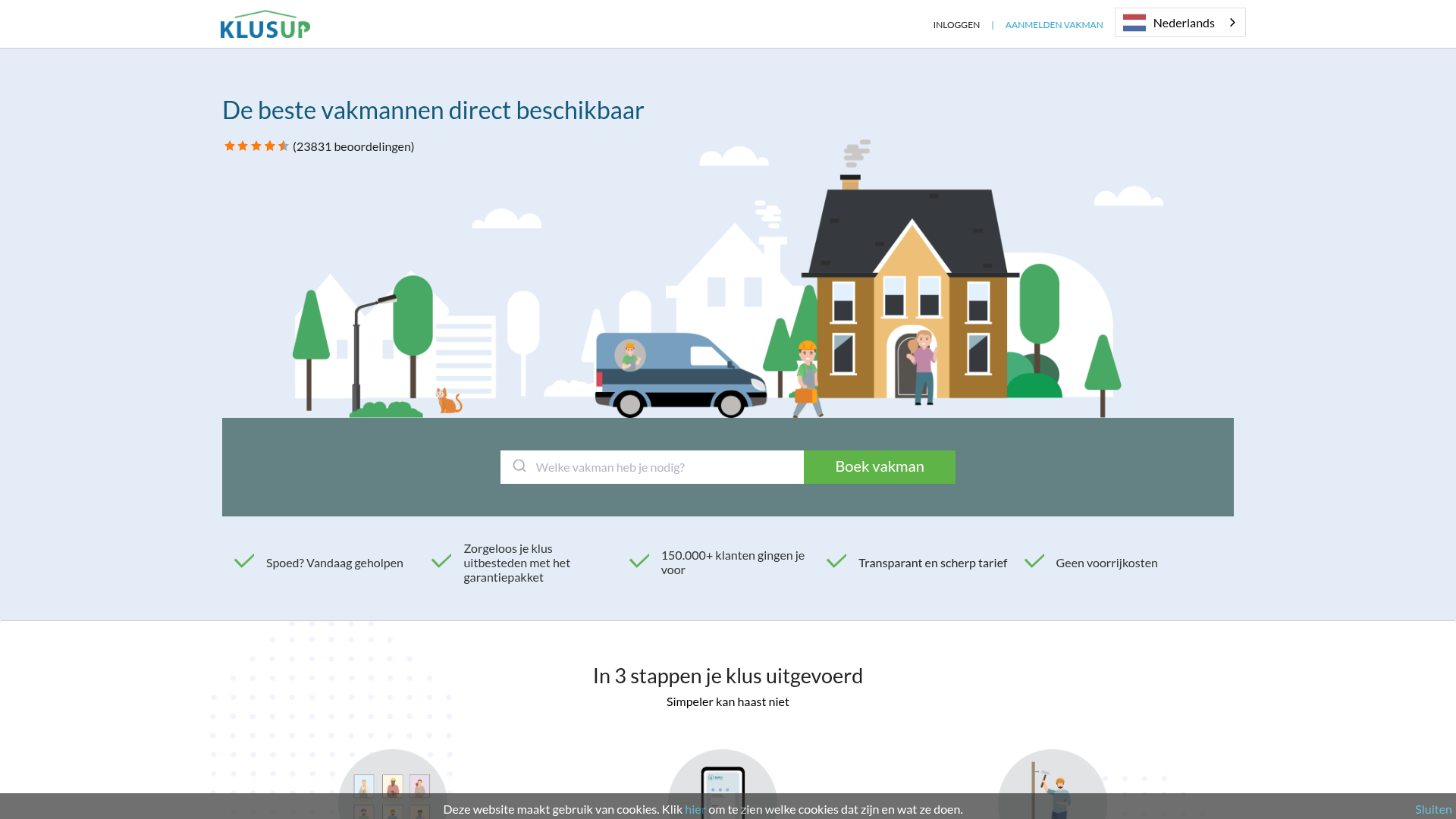Click the star rating icons
Image resolution: width=1456 pixels, height=819 pixels.
(256, 146)
